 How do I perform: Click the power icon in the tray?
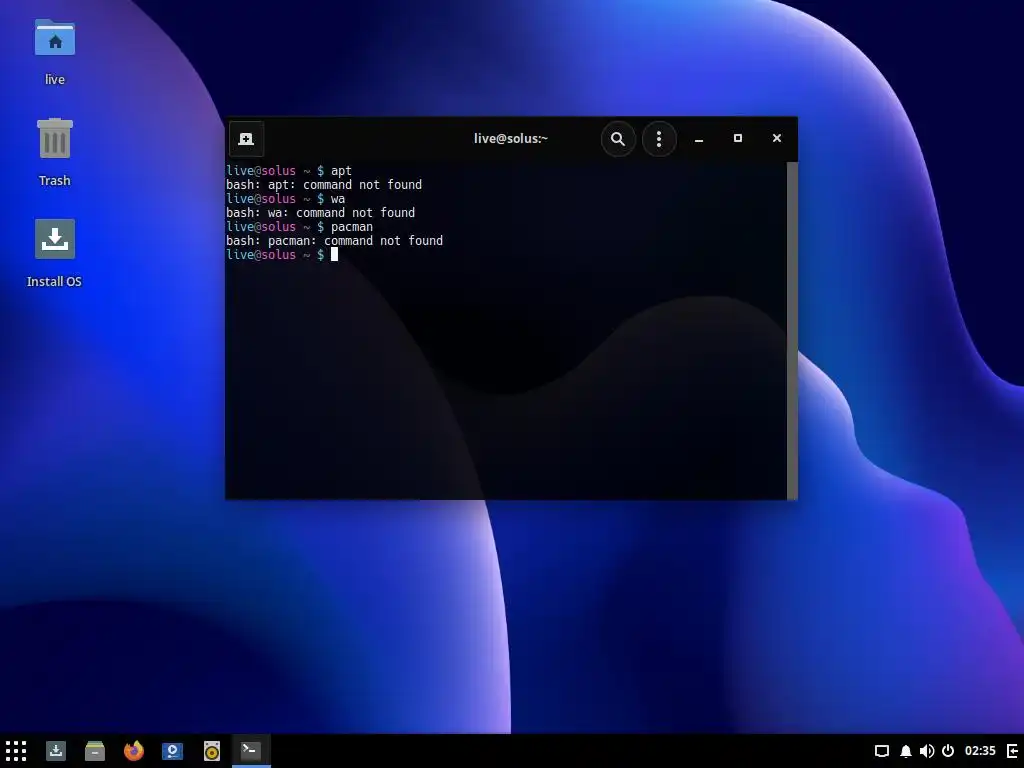[948, 751]
